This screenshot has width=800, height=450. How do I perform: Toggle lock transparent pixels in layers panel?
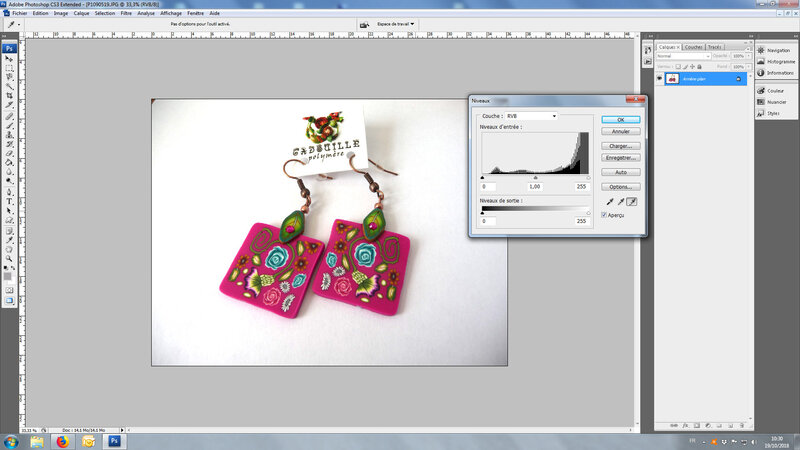678,67
